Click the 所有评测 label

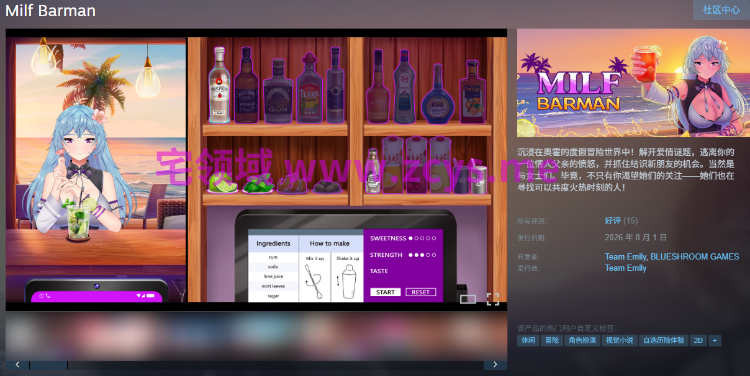coord(531,221)
